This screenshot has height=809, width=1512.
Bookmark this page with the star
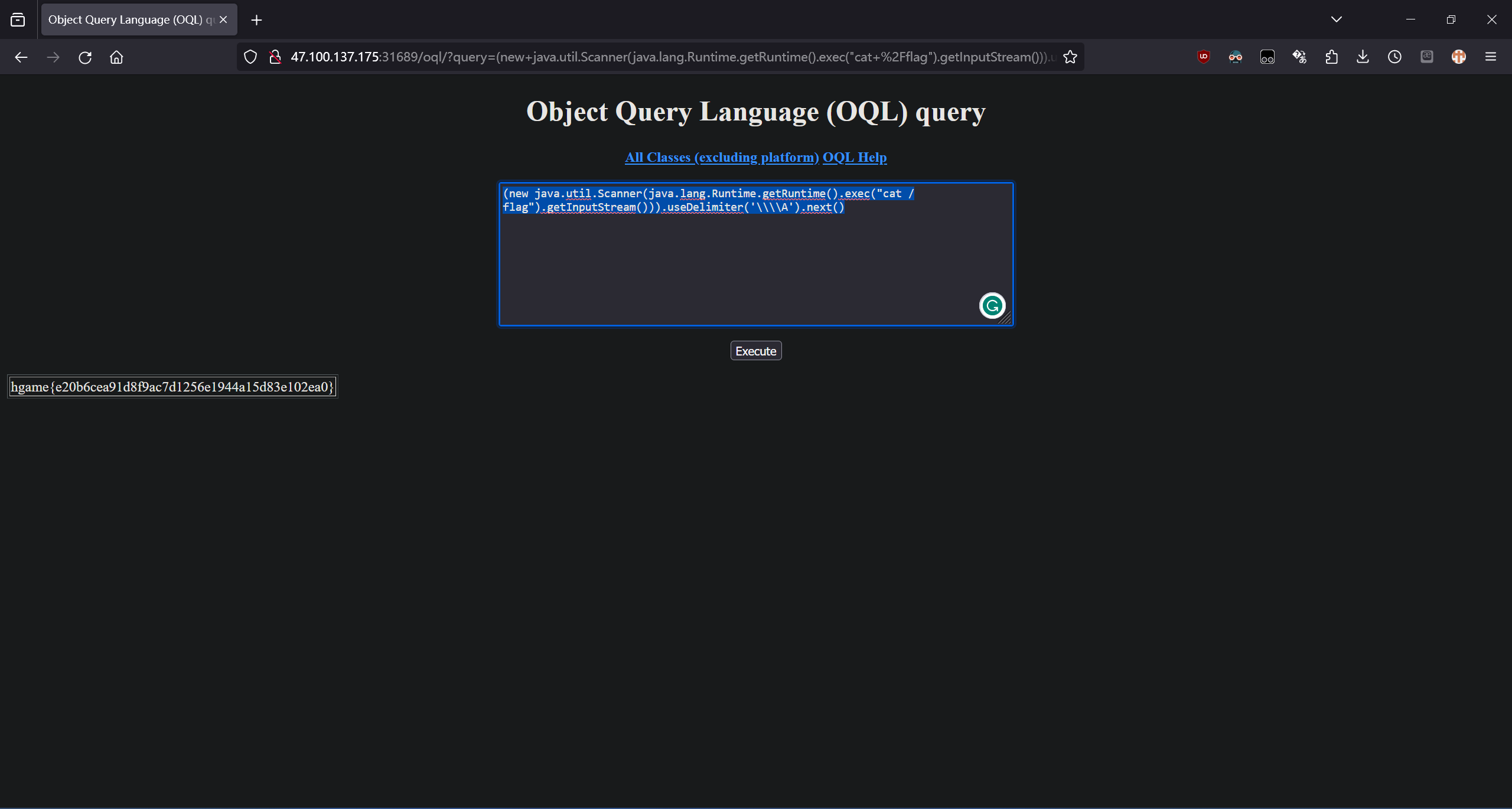pyautogui.click(x=1070, y=57)
